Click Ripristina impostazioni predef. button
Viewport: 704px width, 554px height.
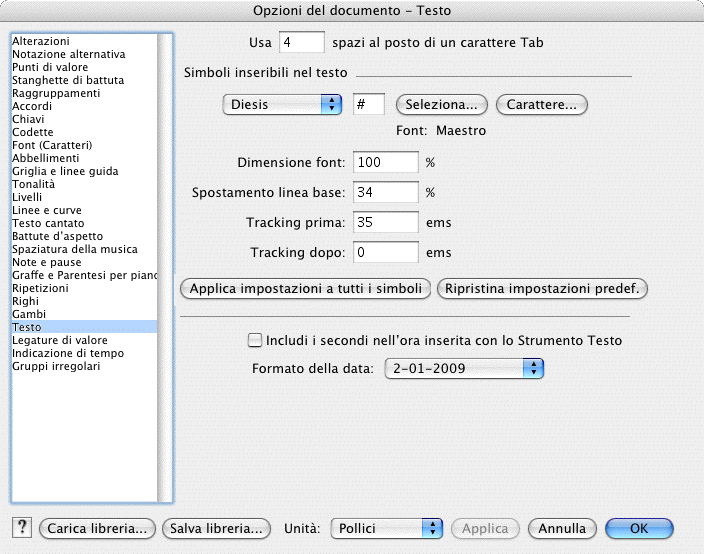pyautogui.click(x=543, y=289)
